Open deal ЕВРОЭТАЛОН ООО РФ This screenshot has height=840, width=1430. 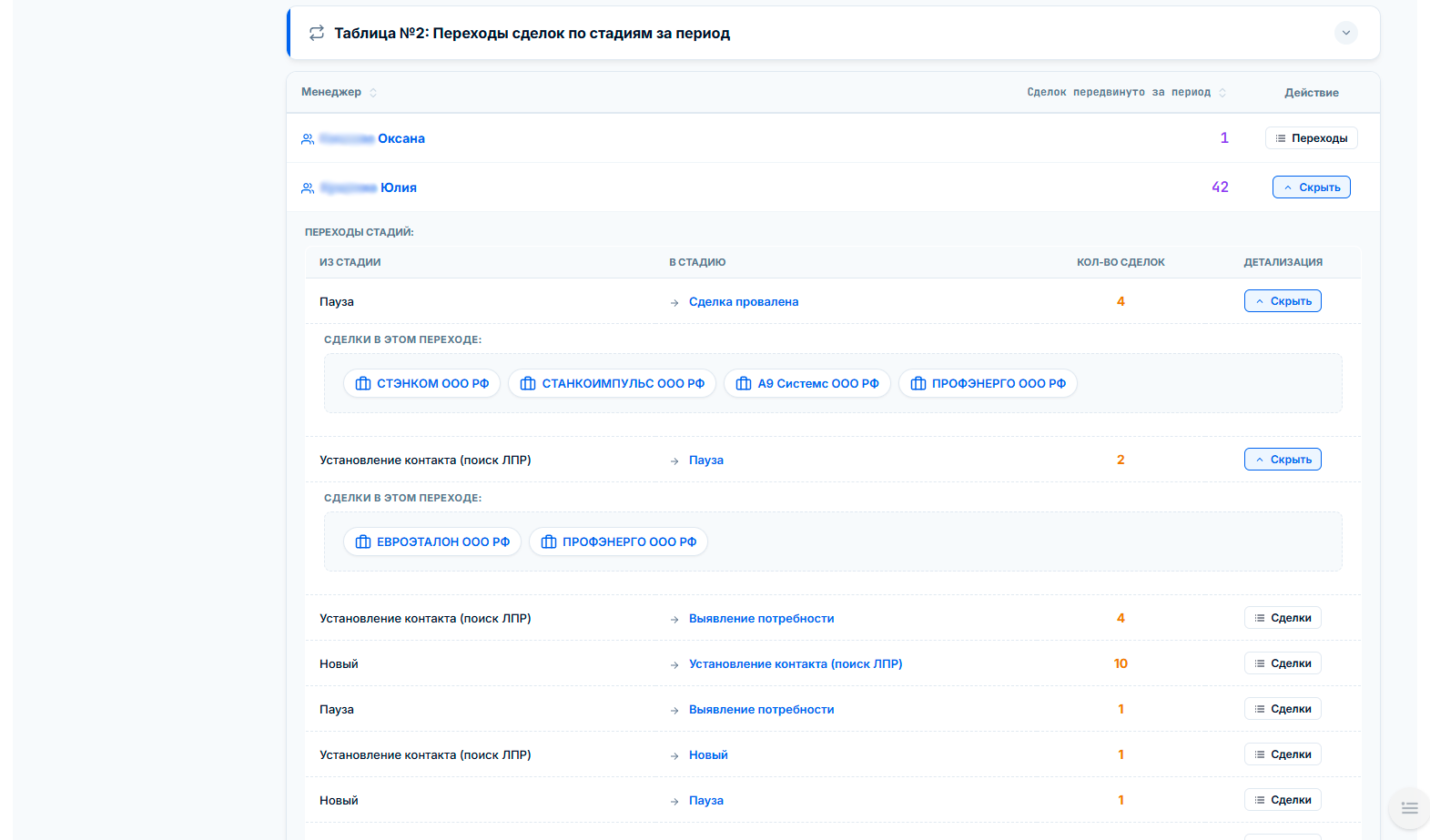[x=431, y=541]
